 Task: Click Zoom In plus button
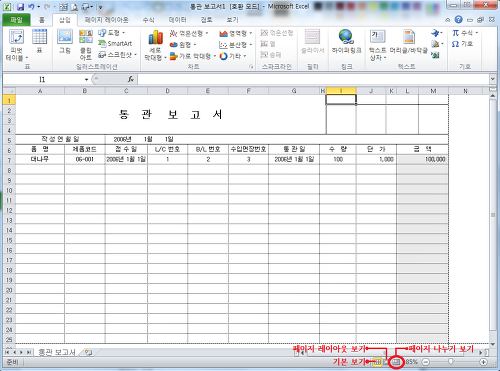(x=483, y=362)
